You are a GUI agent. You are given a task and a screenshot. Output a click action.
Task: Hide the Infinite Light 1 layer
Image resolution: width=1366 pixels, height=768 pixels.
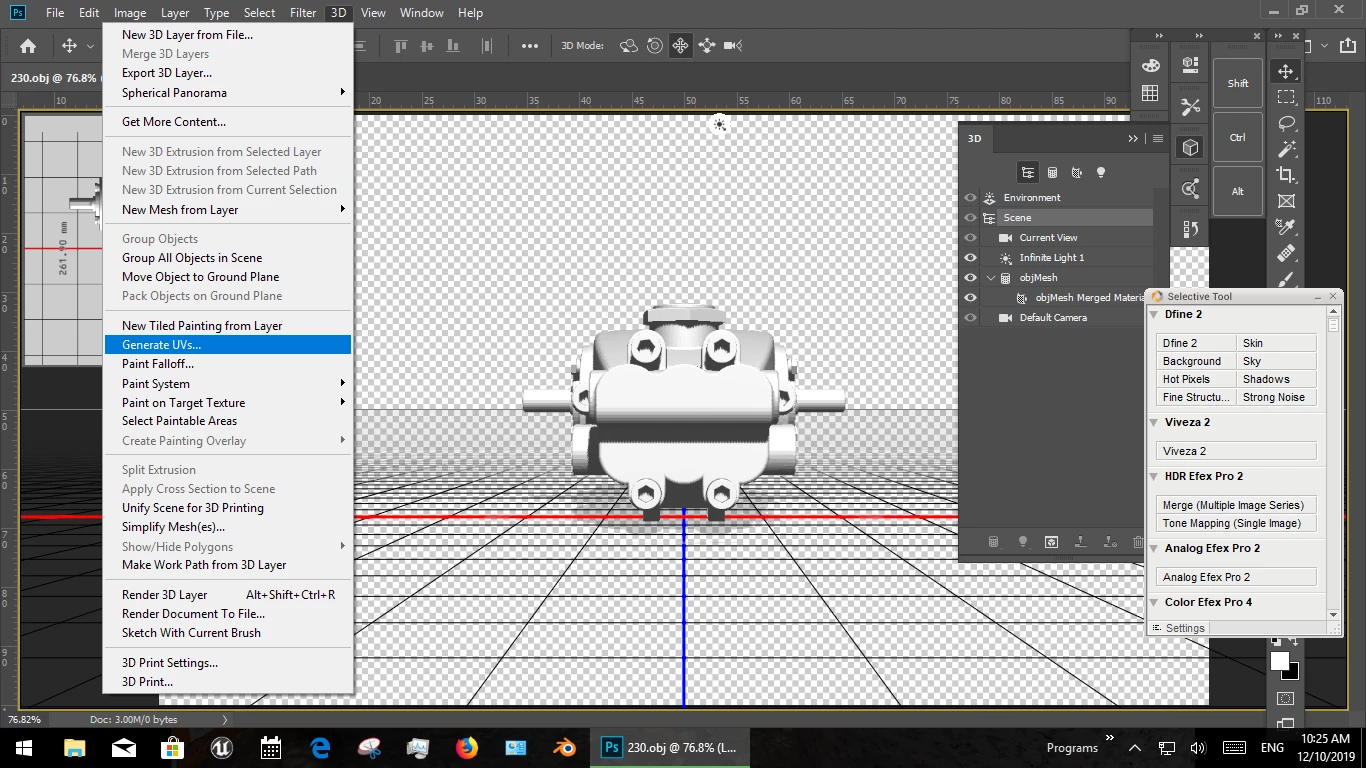tap(970, 257)
